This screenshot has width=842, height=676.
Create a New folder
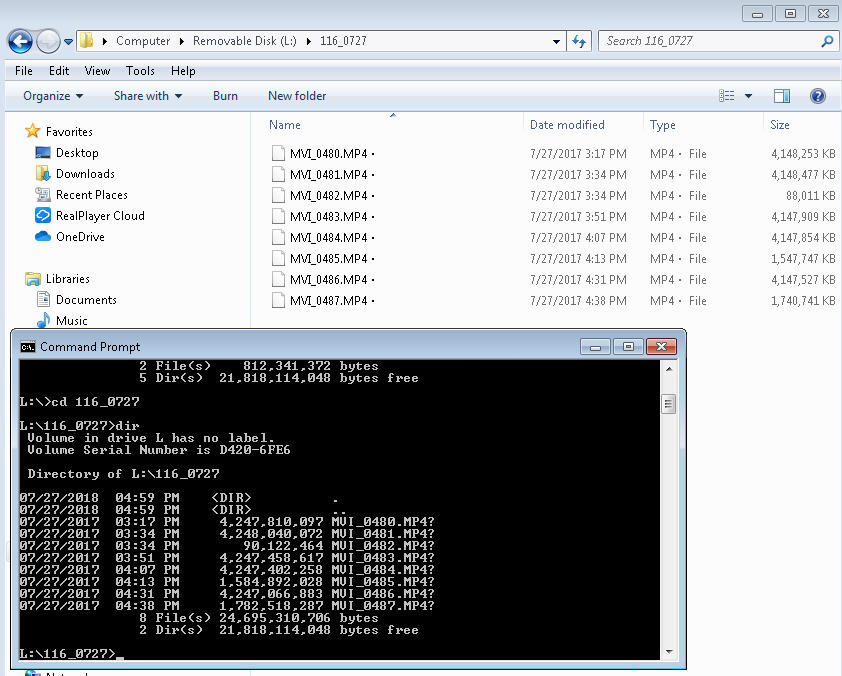point(297,96)
